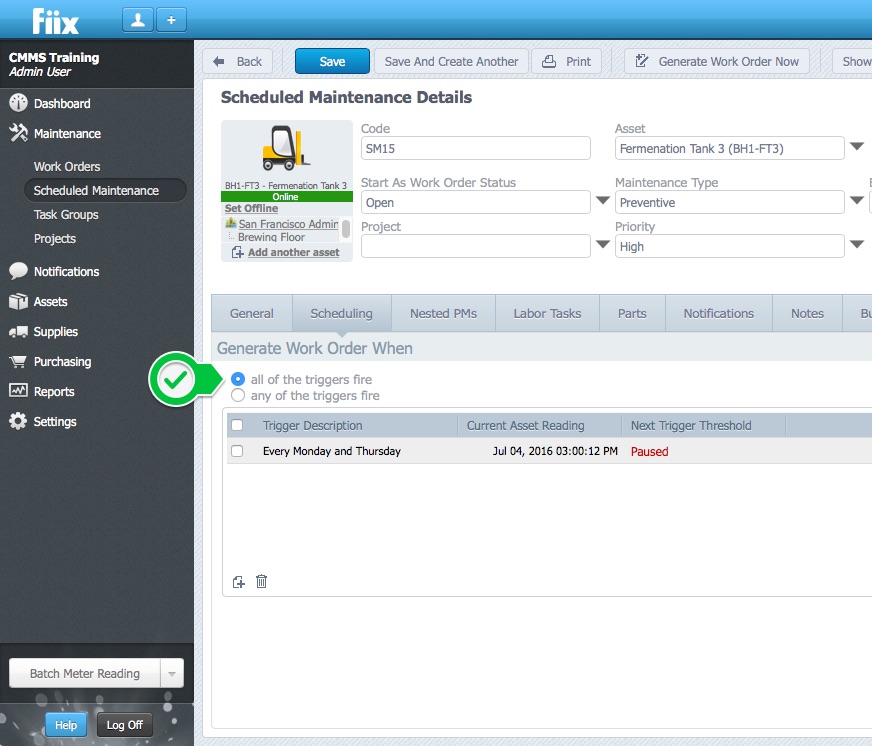Screen dimensions: 872x746
Task: Click the Asset field Fermenation Tank 3
Action: tap(730, 149)
